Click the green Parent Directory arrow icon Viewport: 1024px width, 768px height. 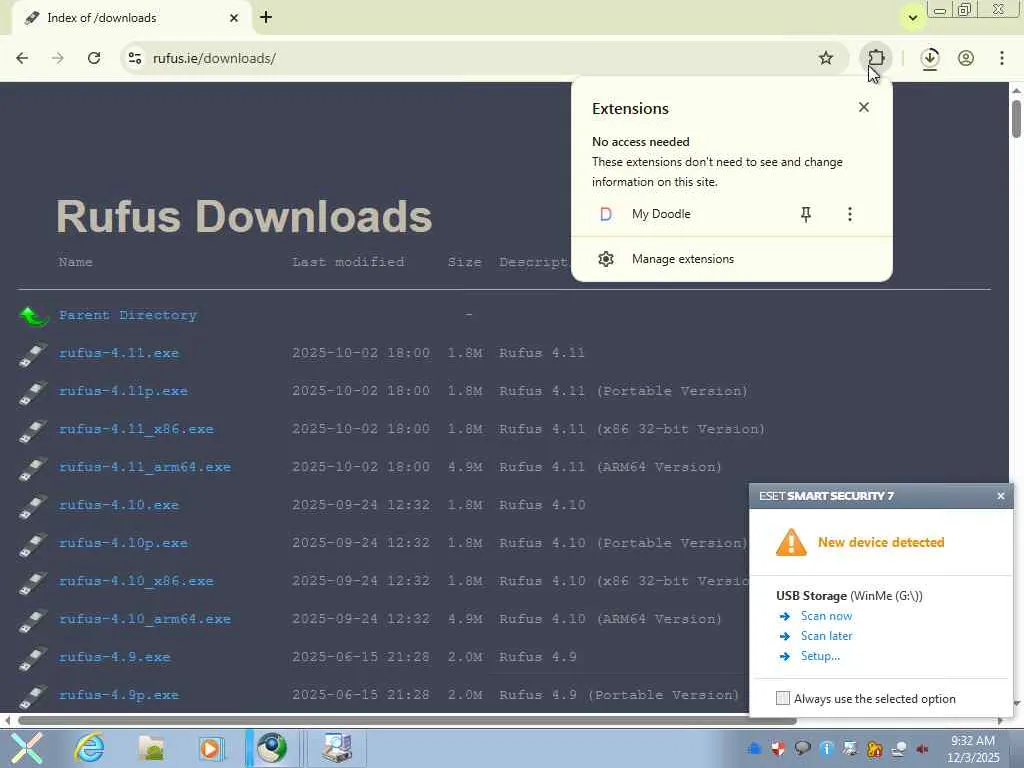pos(34,316)
